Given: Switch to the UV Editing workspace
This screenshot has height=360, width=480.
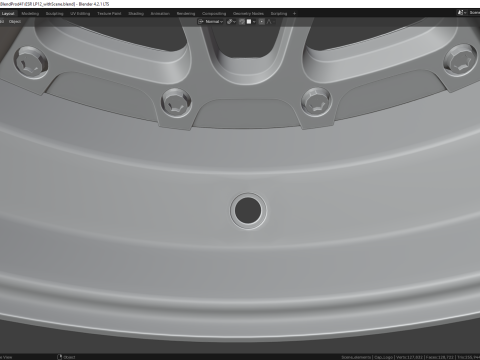Looking at the screenshot, I should [80, 13].
